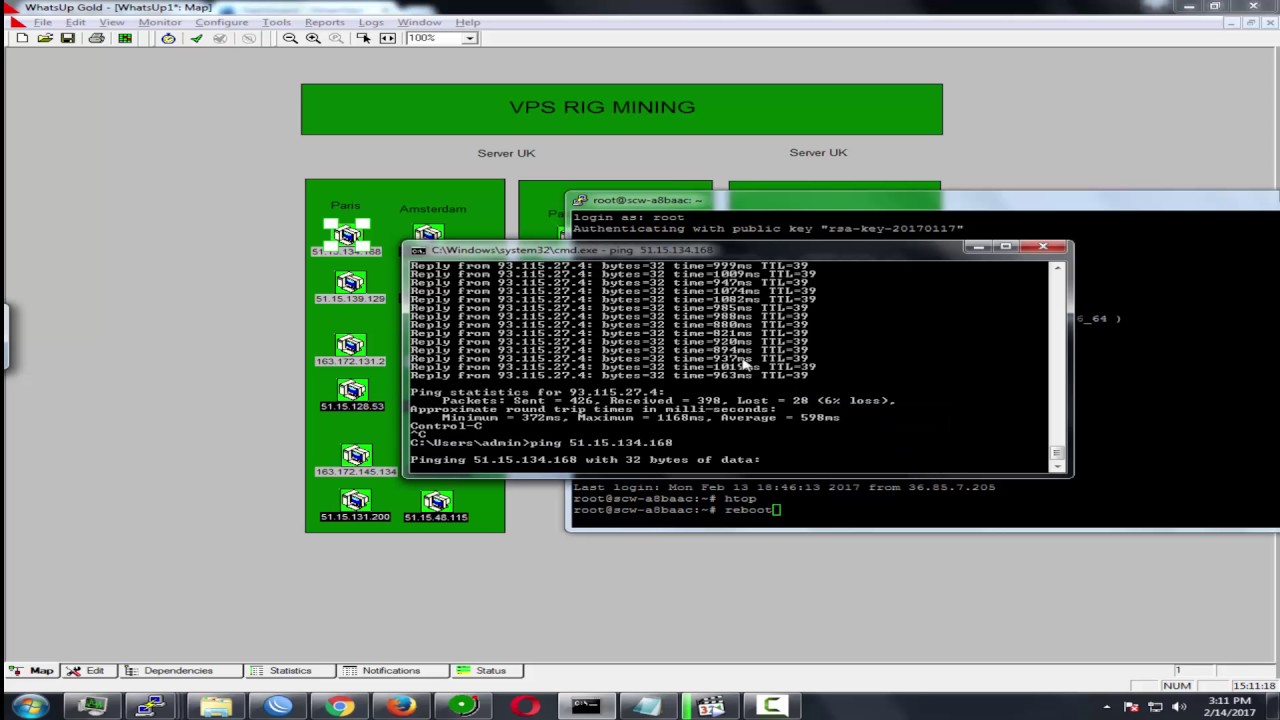
Task: Switch to the Edit bottom tab
Action: pyautogui.click(x=86, y=671)
